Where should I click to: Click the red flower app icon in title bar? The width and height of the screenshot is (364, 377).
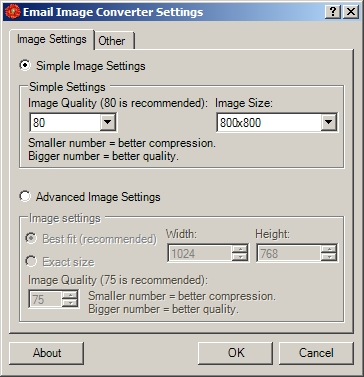(13, 12)
